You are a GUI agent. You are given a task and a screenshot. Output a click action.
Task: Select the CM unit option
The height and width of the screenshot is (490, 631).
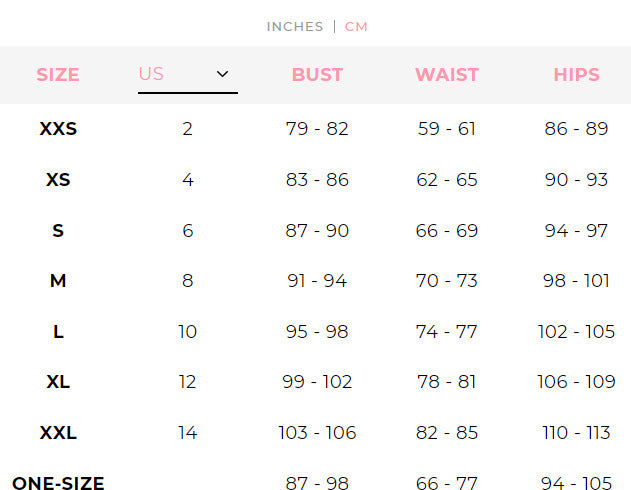coord(356,27)
